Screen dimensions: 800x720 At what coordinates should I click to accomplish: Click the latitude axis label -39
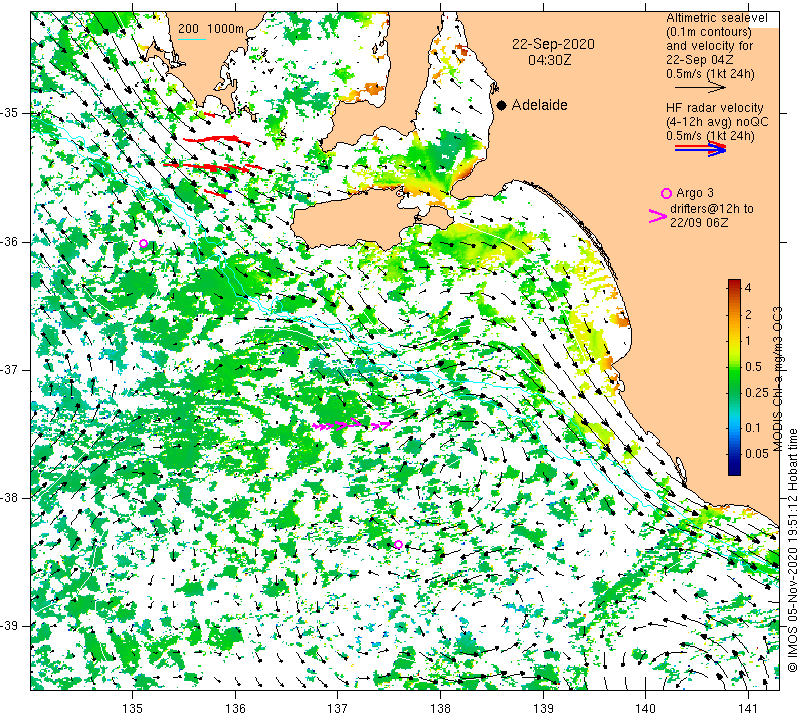point(10,626)
